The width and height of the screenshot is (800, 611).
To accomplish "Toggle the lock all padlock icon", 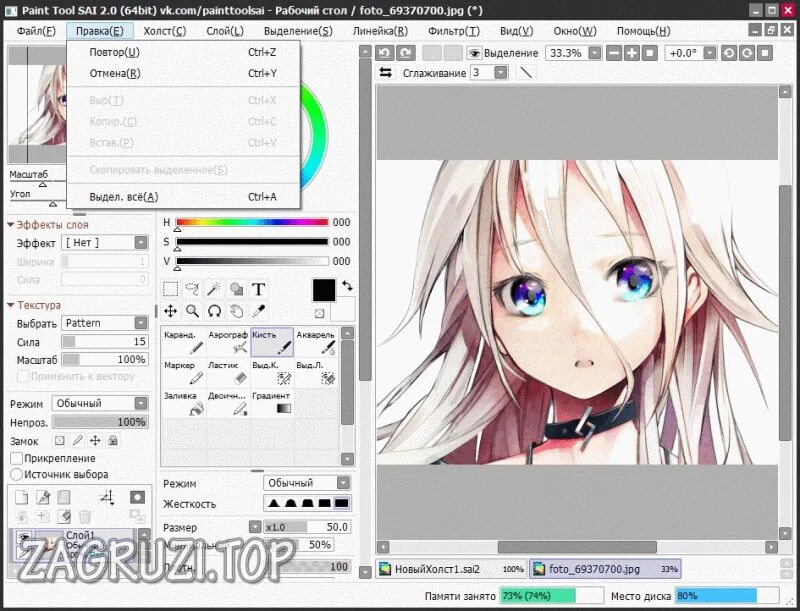I will click(x=113, y=441).
